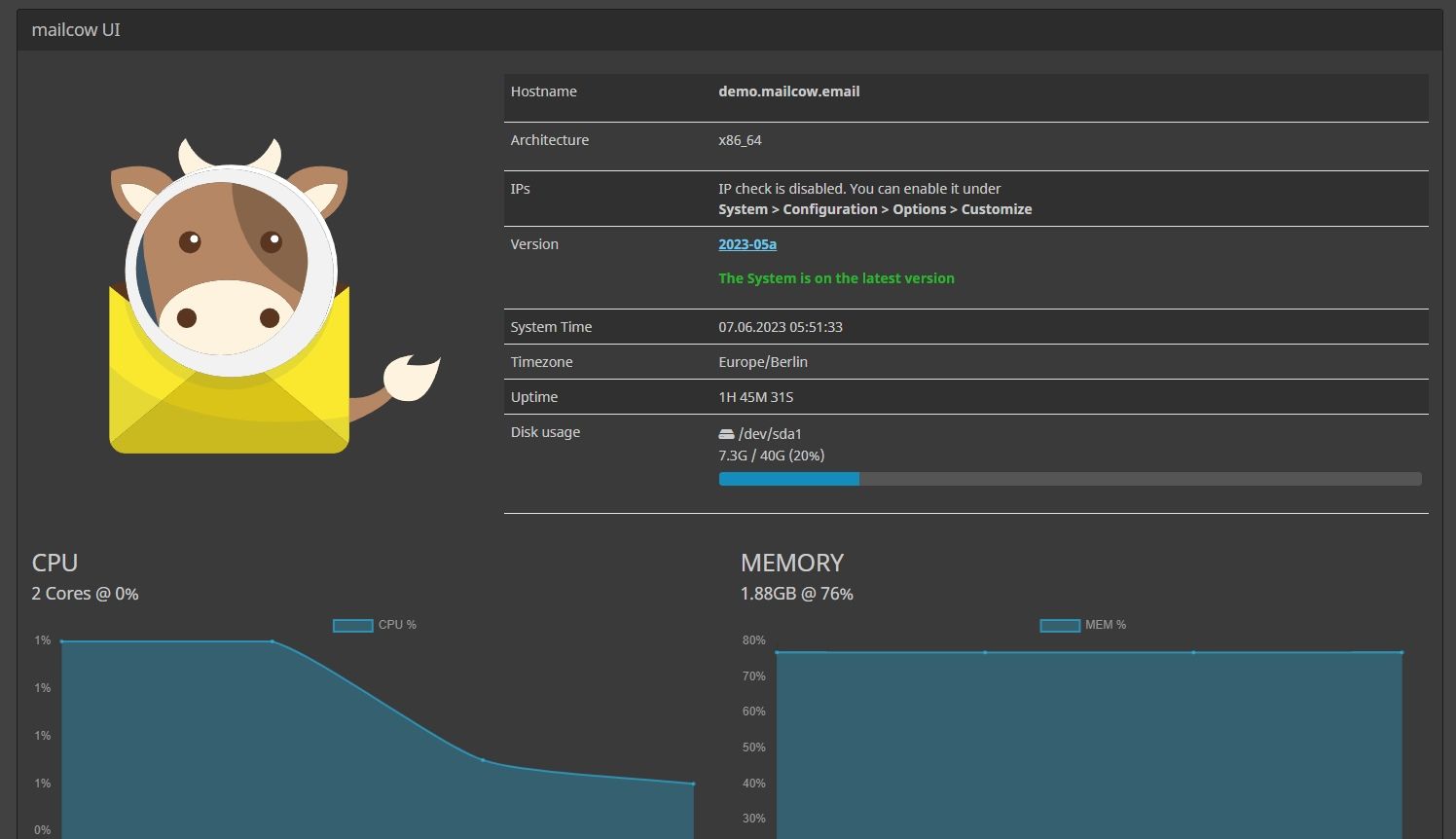The image size is (1456, 839).
Task: Open Customize via the Options breadcrumb
Action: (997, 208)
